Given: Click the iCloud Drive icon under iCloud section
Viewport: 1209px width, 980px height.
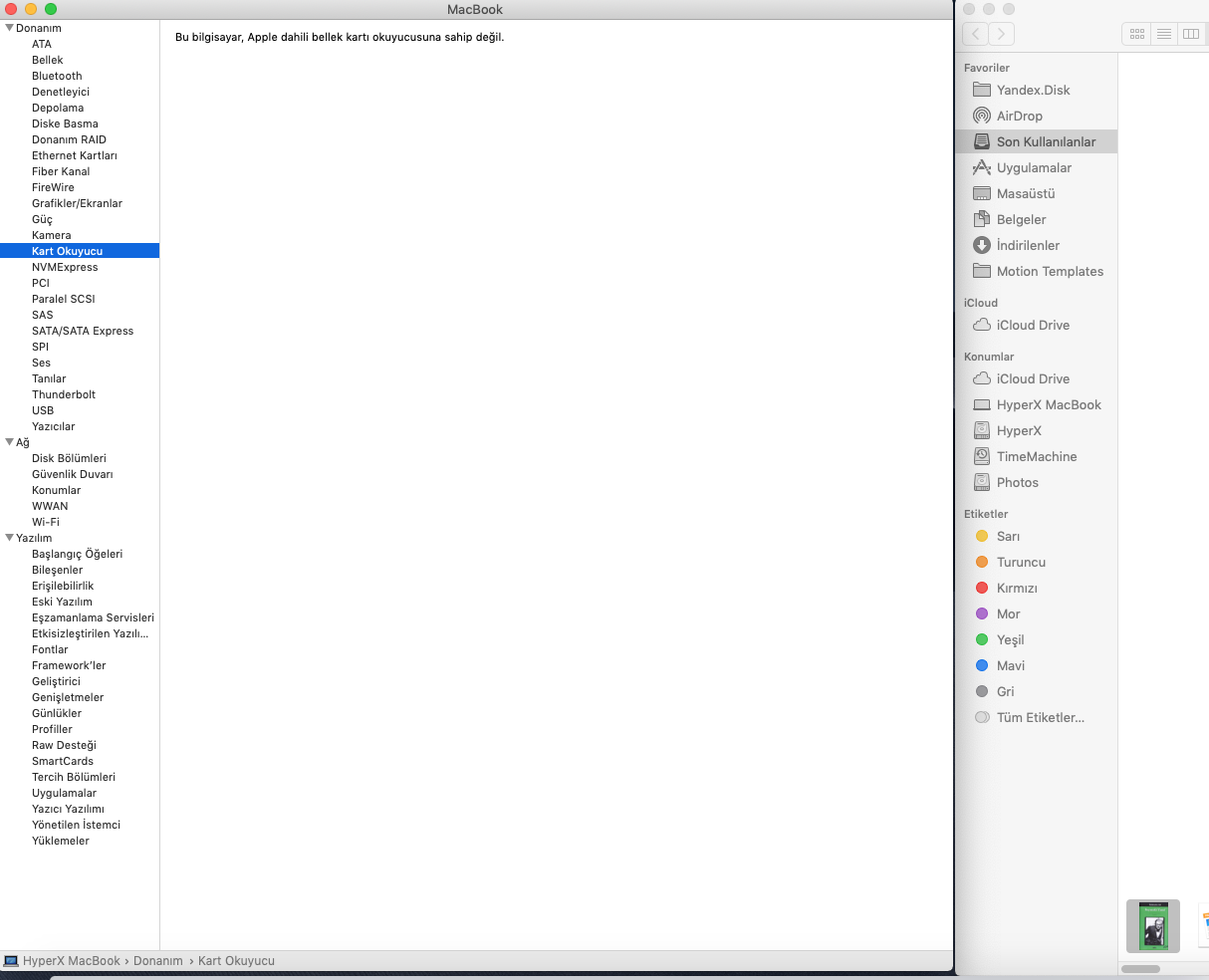Looking at the screenshot, I should (x=982, y=325).
